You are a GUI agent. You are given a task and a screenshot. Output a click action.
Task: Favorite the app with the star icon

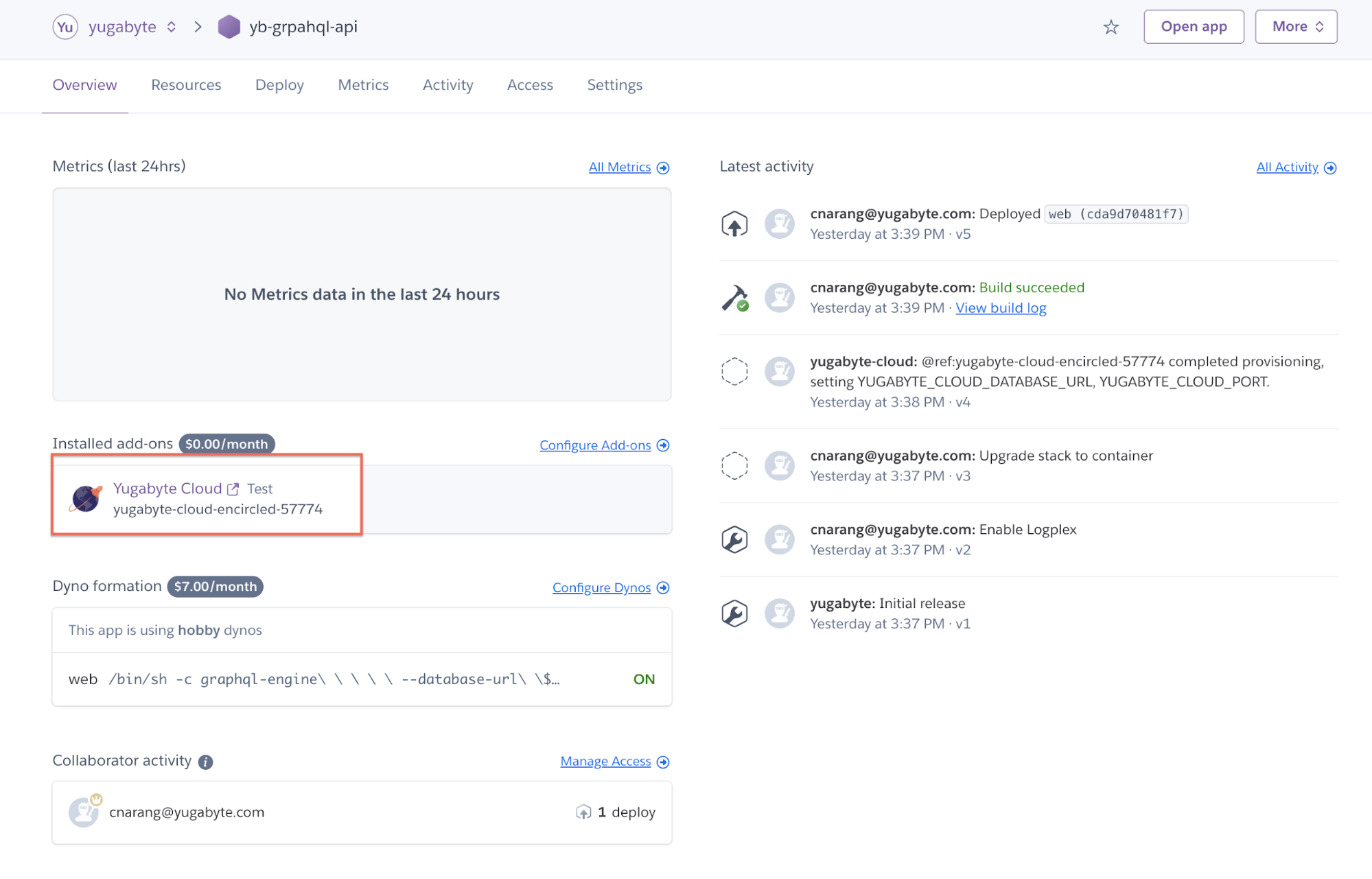1111,27
